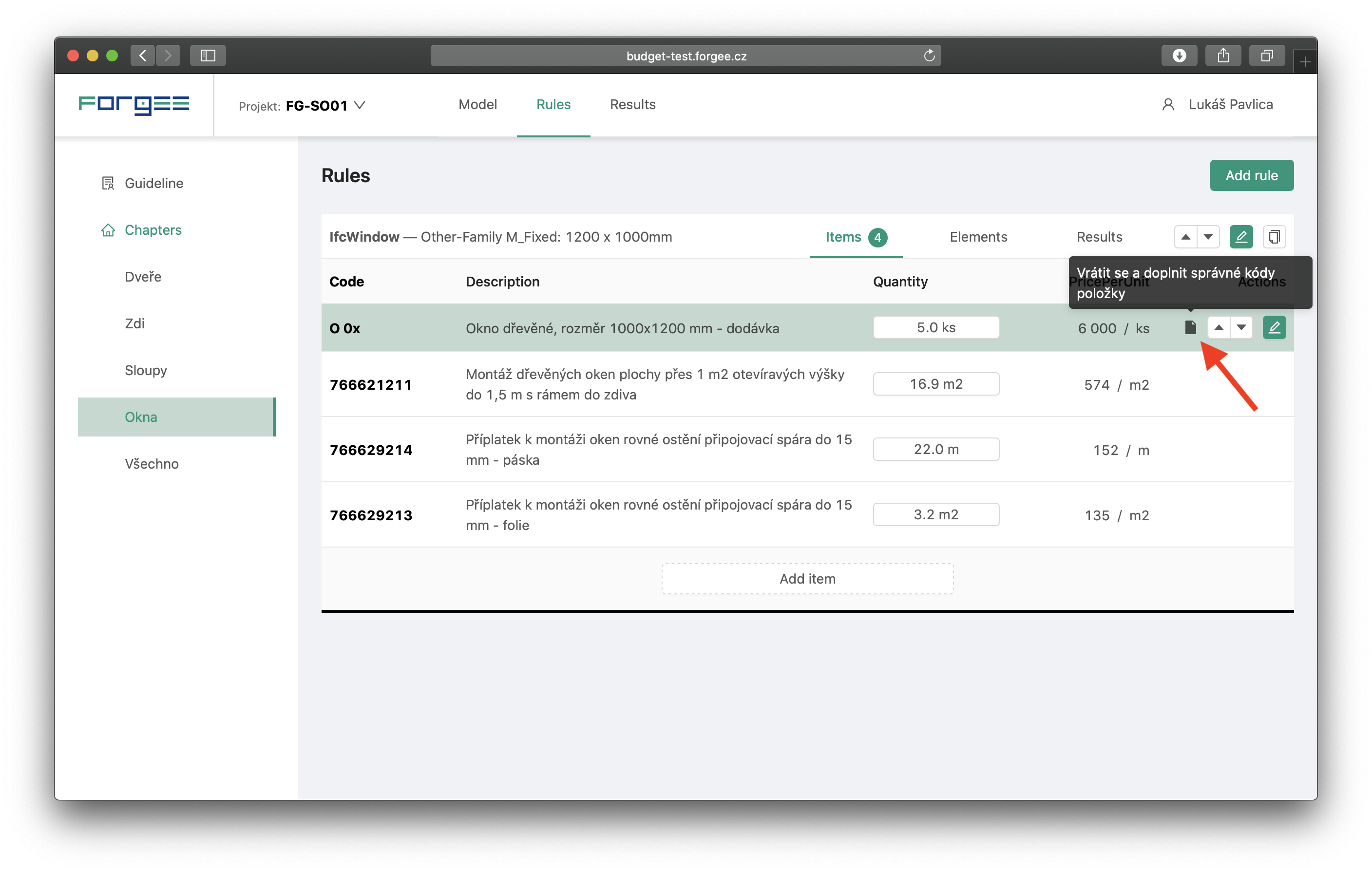The image size is (1372, 872).
Task: Switch to the top Results tab
Action: point(632,105)
